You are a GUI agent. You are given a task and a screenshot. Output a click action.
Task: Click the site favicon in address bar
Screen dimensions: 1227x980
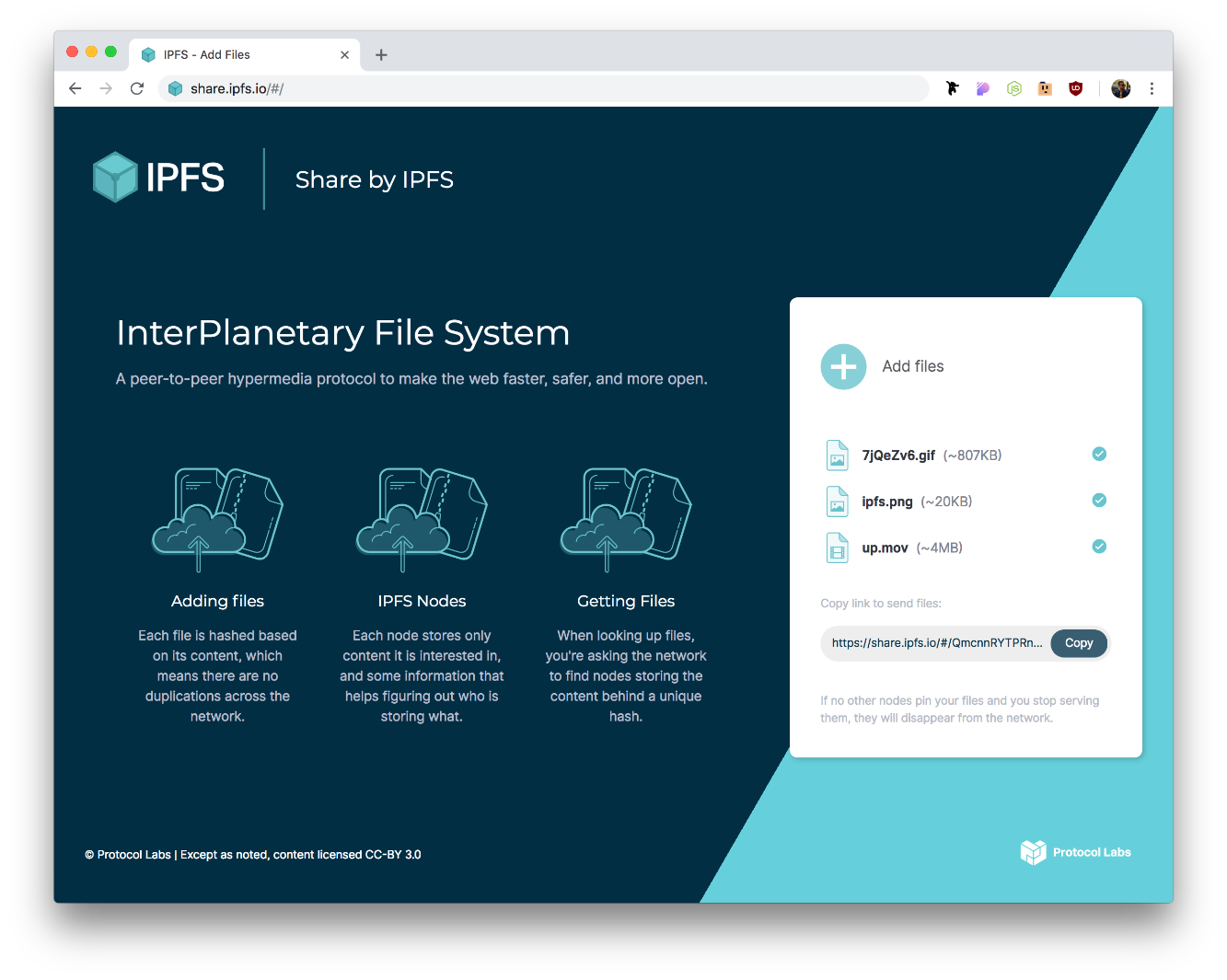coord(175,88)
